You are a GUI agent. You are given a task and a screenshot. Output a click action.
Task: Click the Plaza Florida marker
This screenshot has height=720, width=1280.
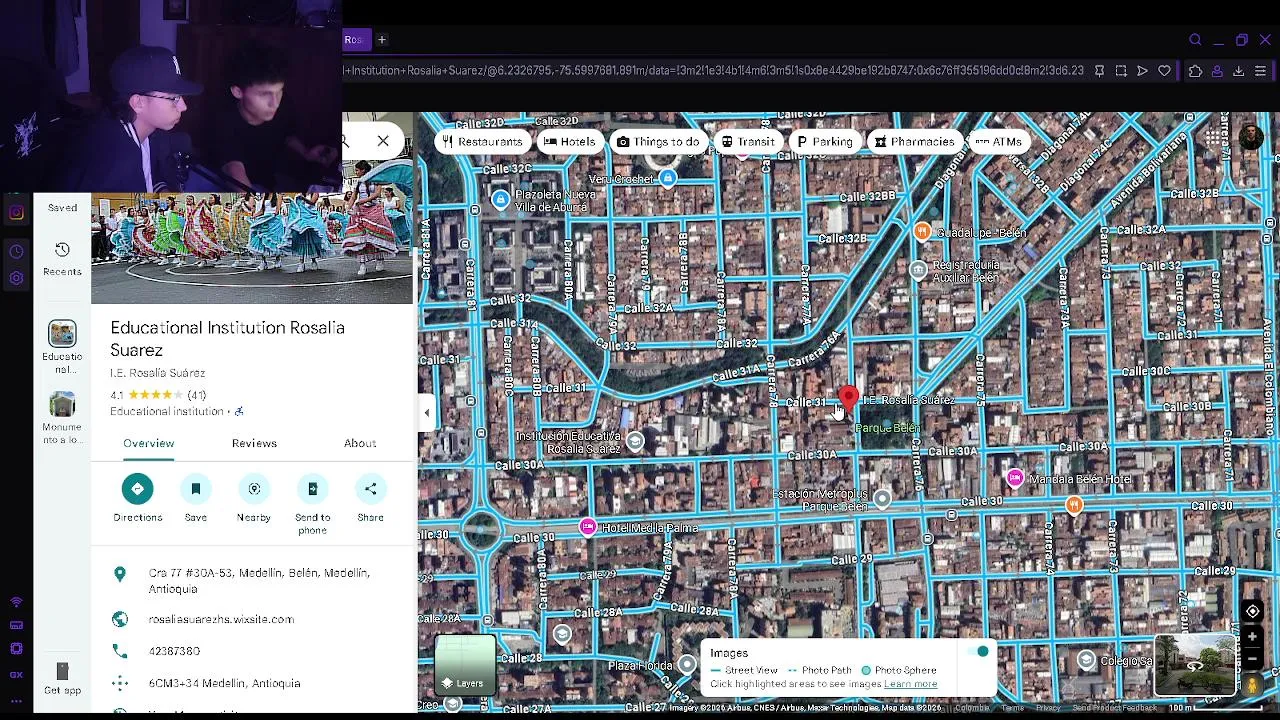point(687,664)
